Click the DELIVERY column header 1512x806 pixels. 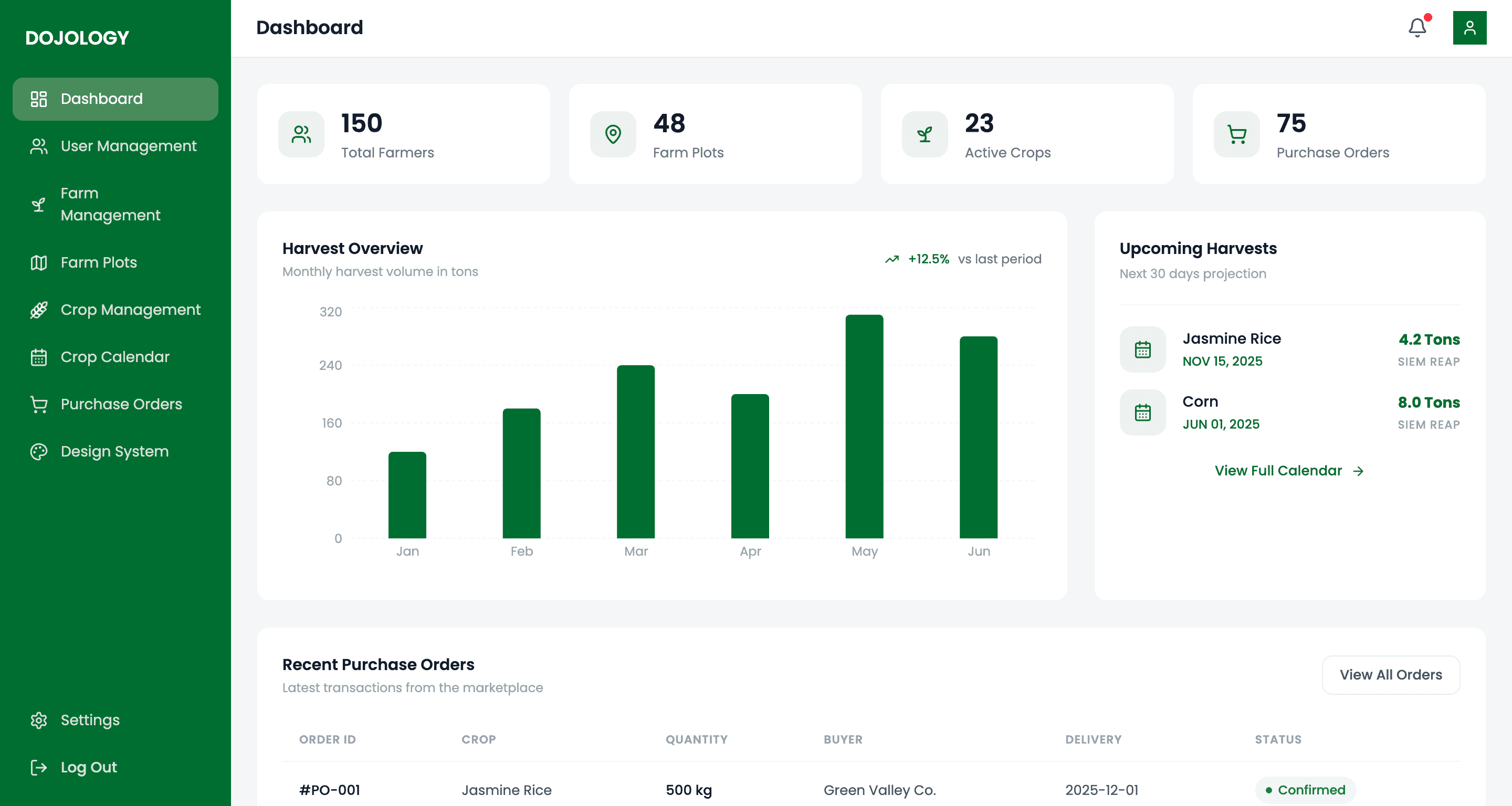pyautogui.click(x=1093, y=740)
